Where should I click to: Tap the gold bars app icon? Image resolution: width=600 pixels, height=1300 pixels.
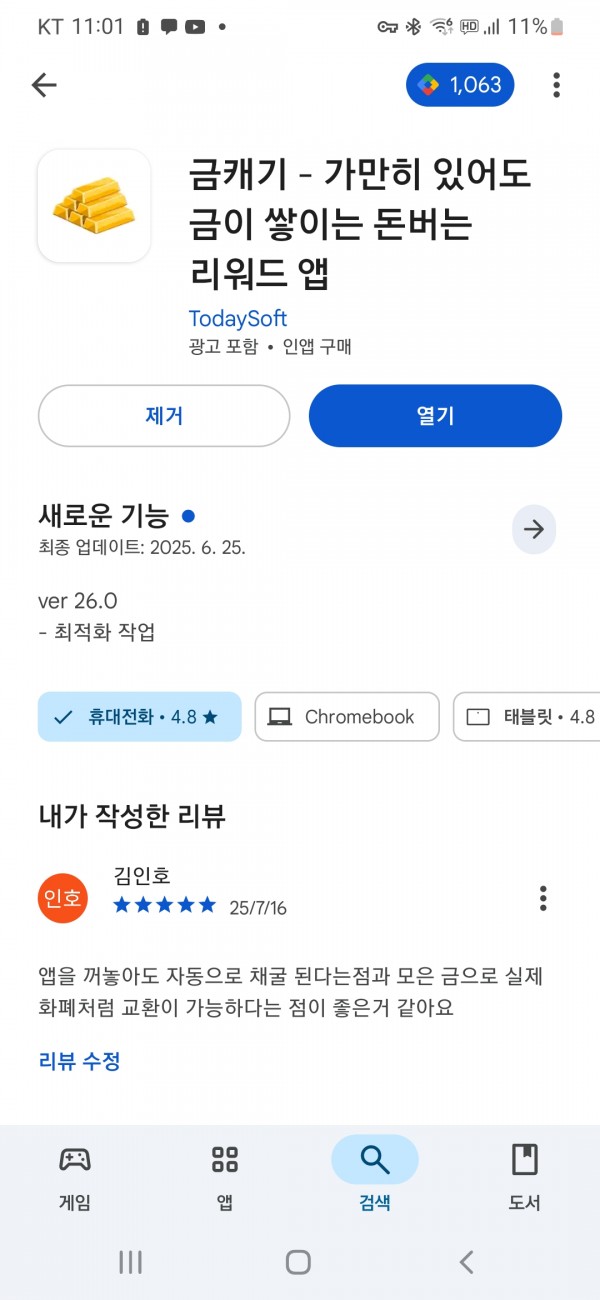(94, 206)
